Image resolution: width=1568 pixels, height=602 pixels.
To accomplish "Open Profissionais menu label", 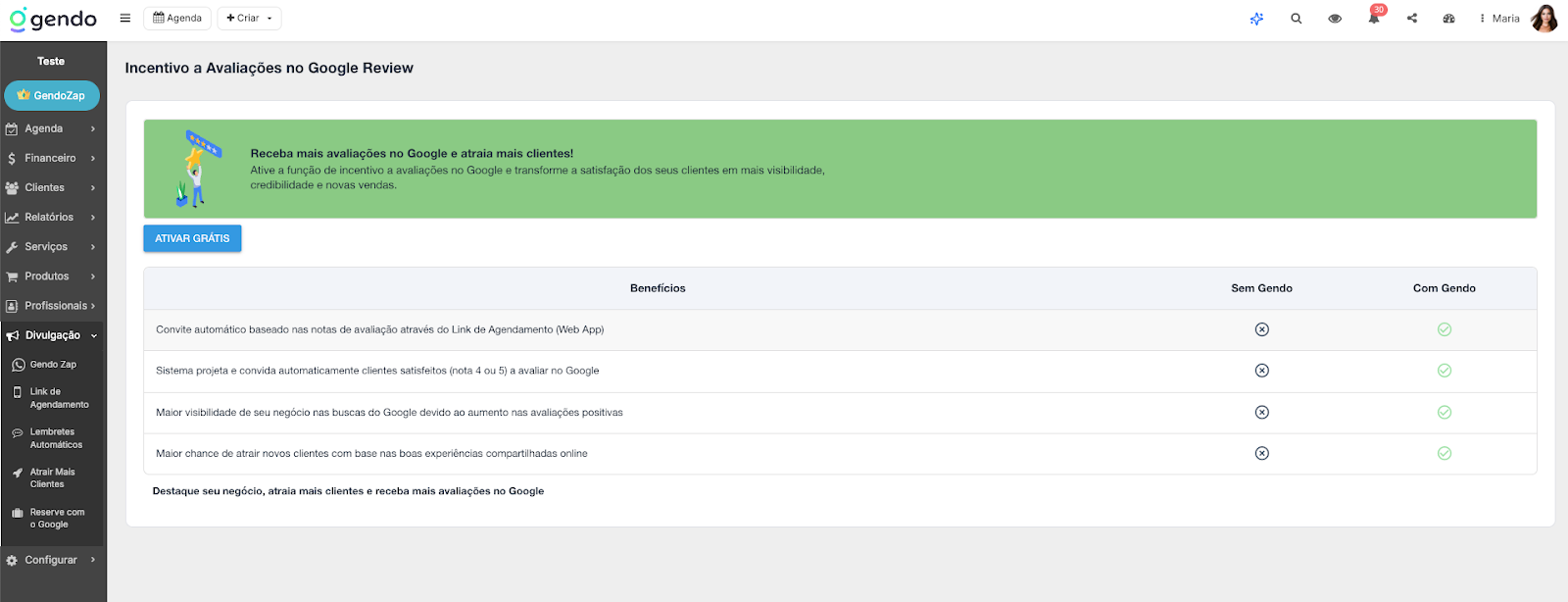I will click(56, 306).
